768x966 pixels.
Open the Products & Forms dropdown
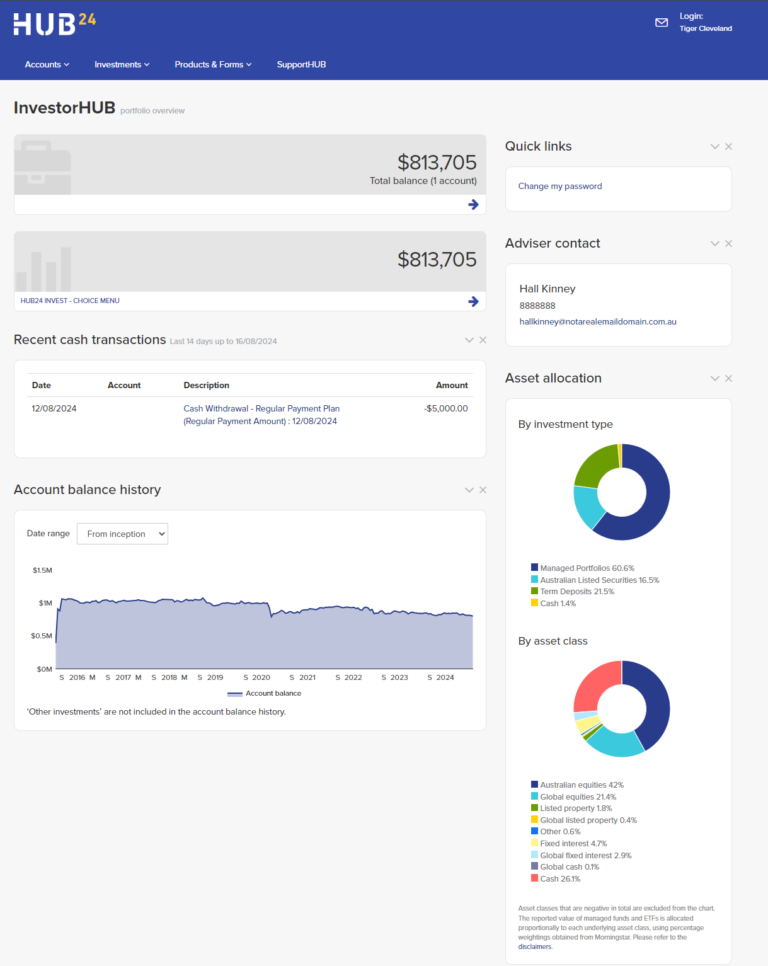(x=212, y=63)
